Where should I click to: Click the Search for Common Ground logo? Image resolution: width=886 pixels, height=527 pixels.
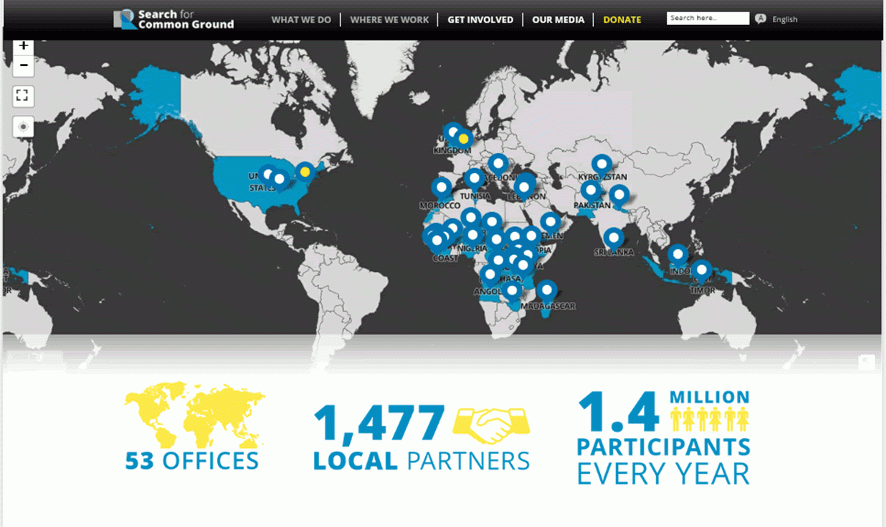[175, 19]
